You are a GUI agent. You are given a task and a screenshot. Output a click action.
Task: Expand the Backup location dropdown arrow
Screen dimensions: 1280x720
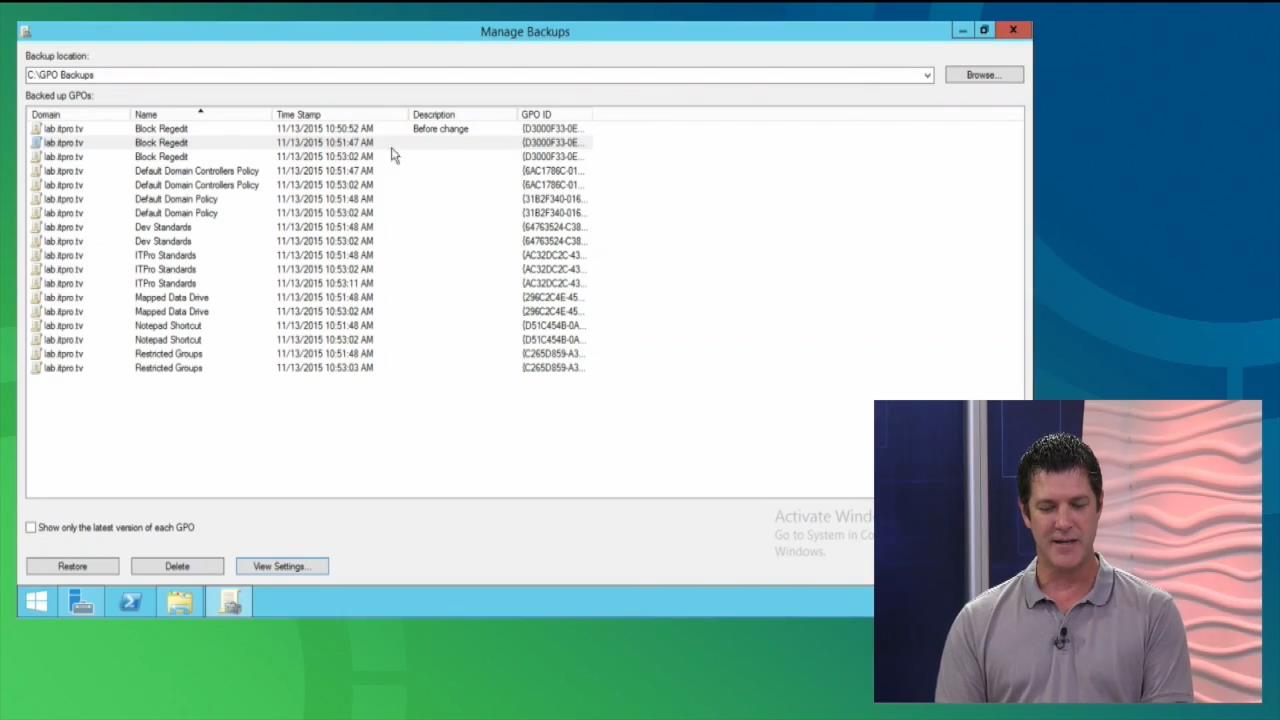927,75
